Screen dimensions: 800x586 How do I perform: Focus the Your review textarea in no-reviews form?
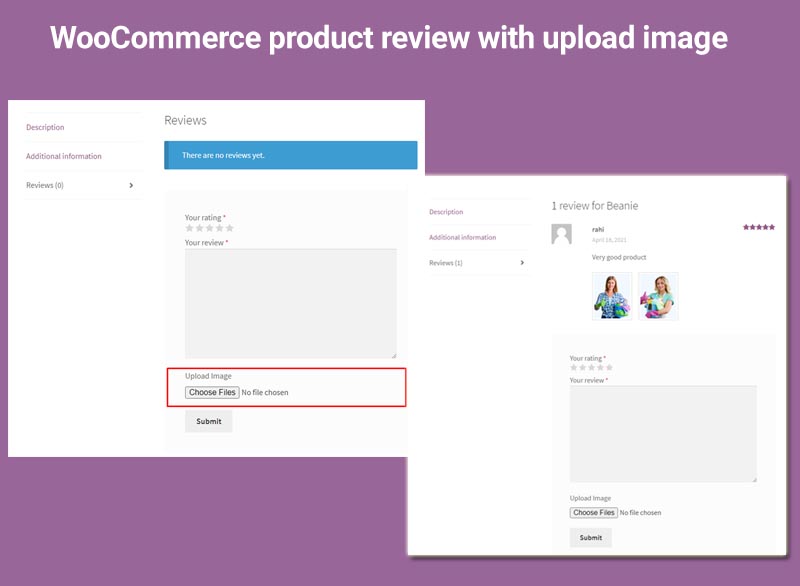pos(290,303)
